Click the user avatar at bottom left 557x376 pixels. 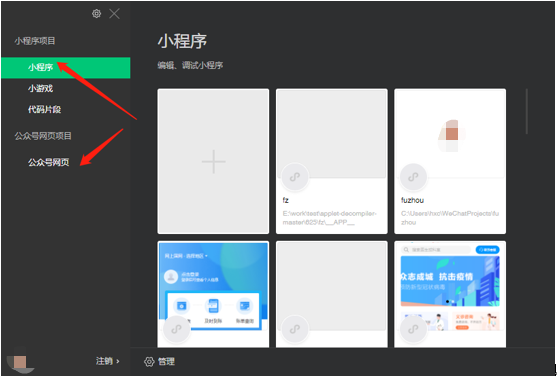[x=20, y=362]
